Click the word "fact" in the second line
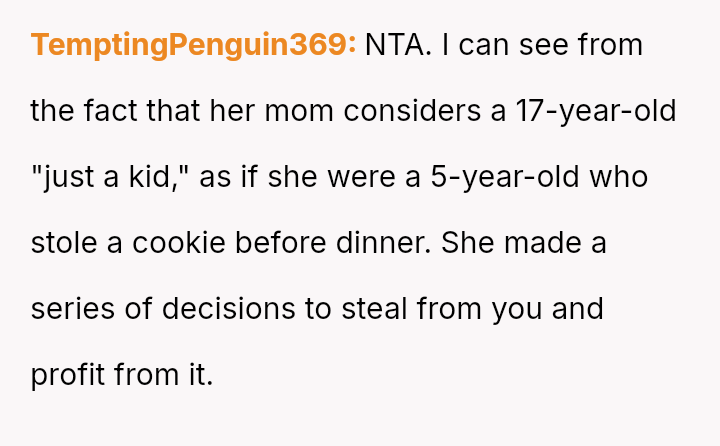Screen dimensions: 720x446 [110, 112]
